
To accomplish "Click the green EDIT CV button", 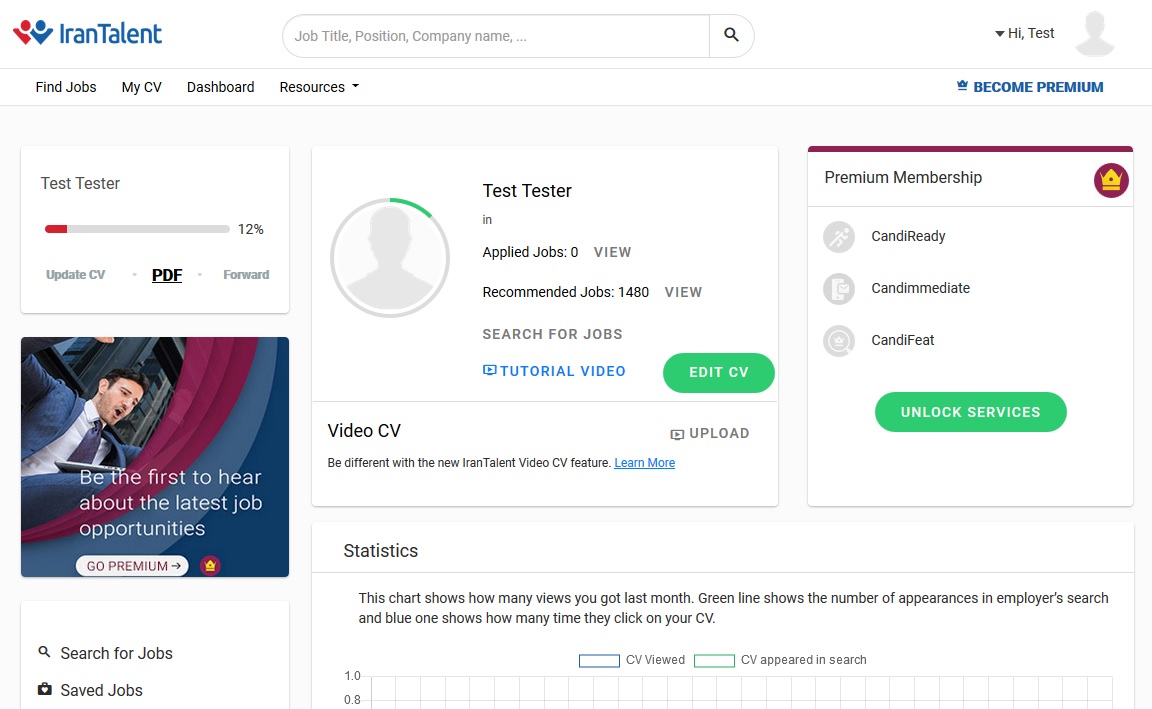I will tap(718, 372).
